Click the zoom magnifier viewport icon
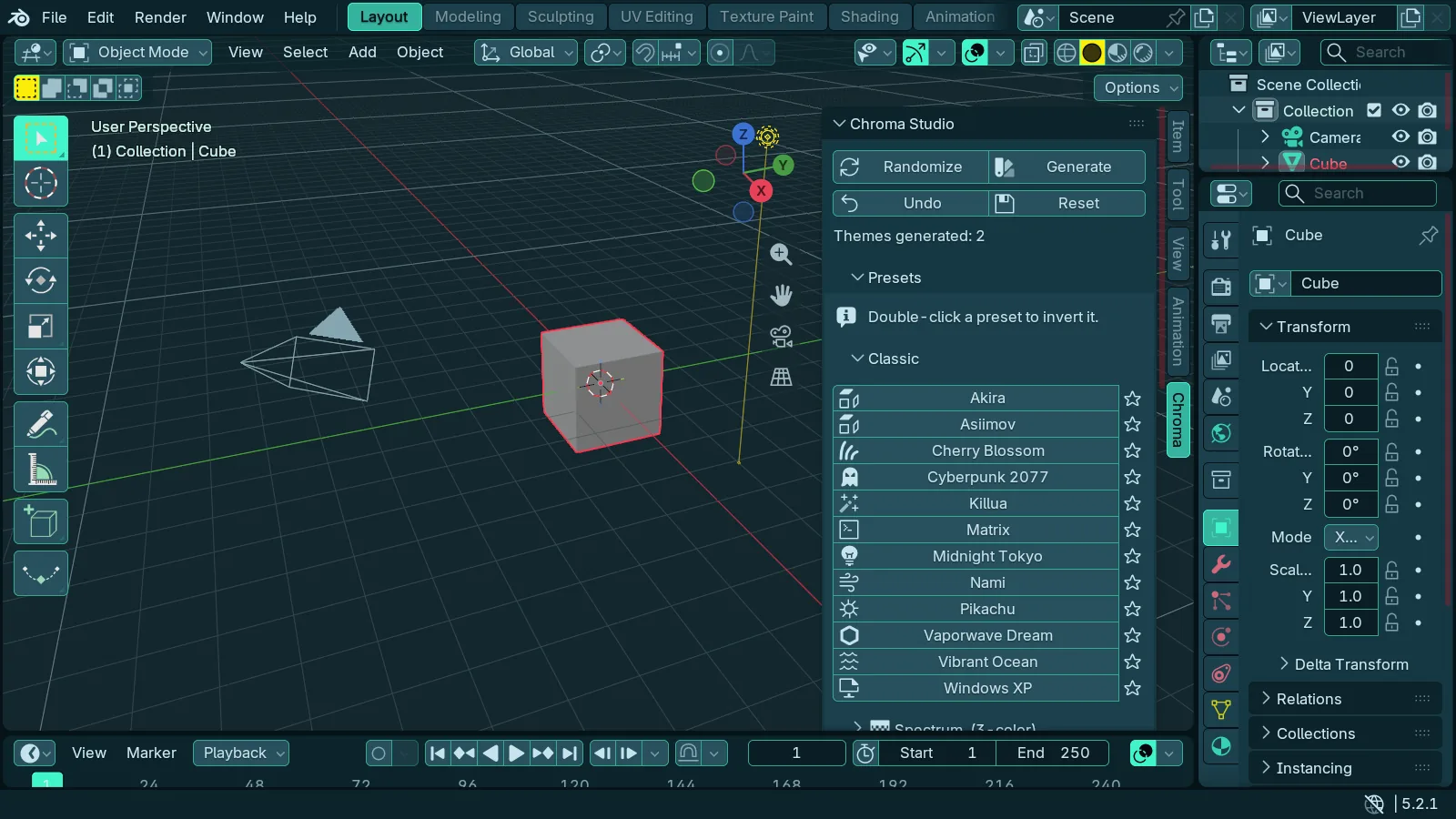The height and width of the screenshot is (819, 1456). (781, 255)
